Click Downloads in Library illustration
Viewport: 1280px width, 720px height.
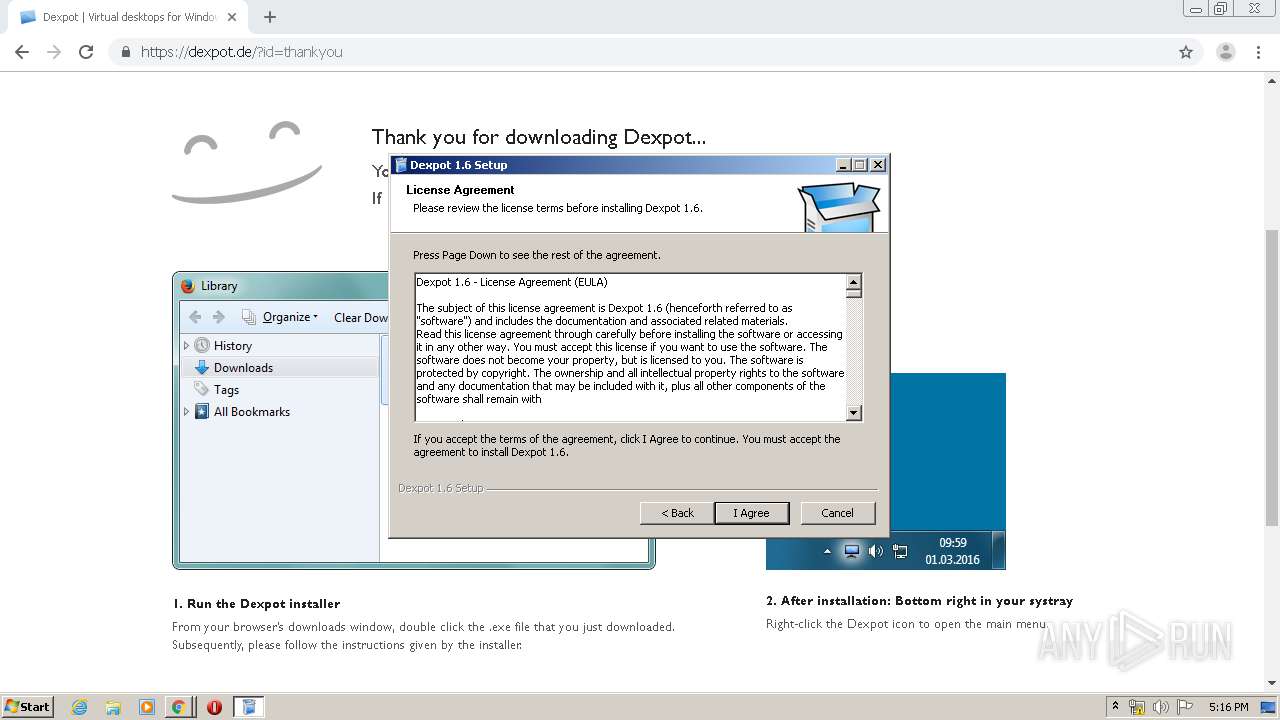pos(243,368)
